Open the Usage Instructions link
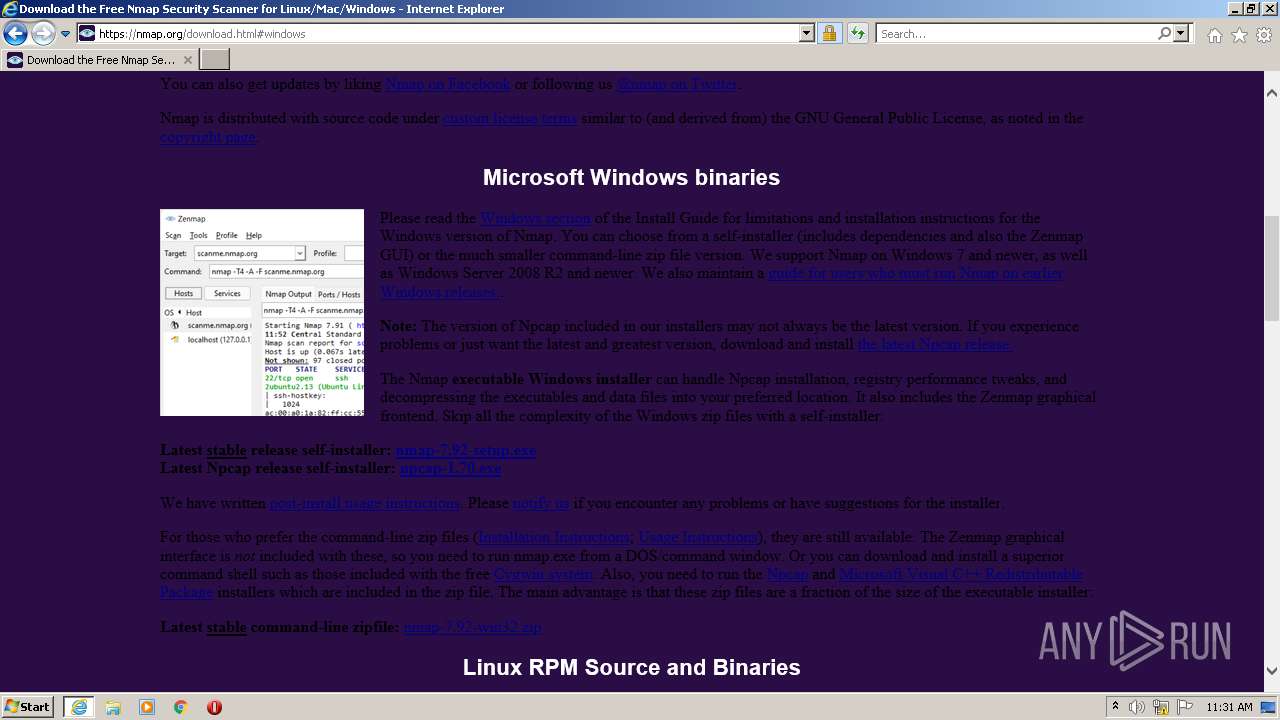Viewport: 1280px width, 720px height. (x=697, y=537)
